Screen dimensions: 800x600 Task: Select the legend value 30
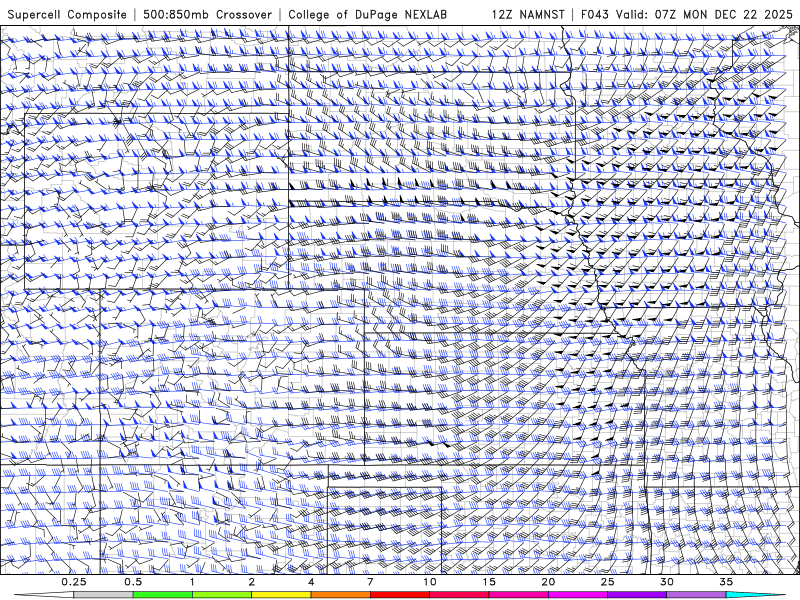click(x=667, y=582)
